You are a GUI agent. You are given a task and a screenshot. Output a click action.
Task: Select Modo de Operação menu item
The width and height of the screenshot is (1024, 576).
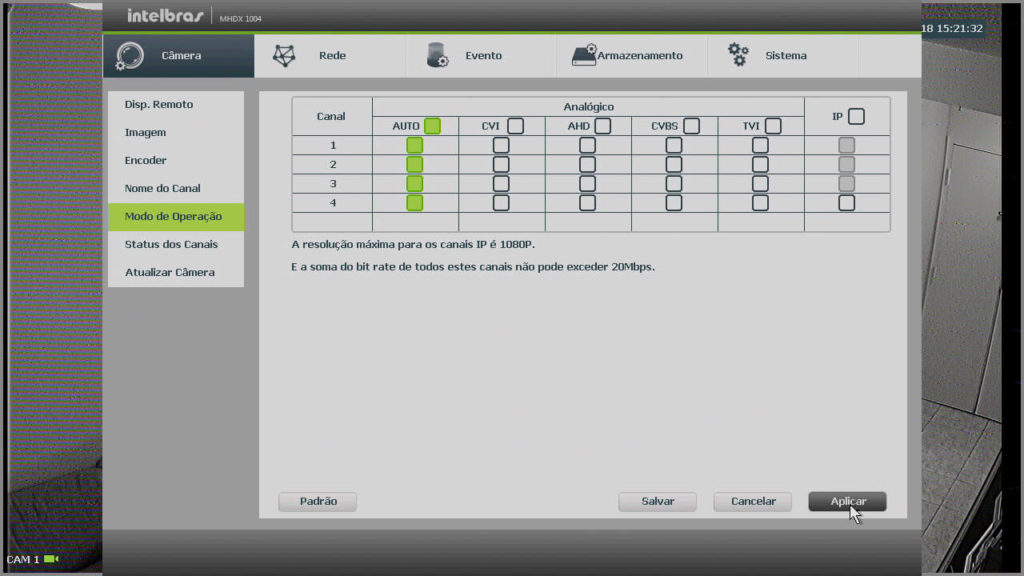pyautogui.click(x=176, y=217)
